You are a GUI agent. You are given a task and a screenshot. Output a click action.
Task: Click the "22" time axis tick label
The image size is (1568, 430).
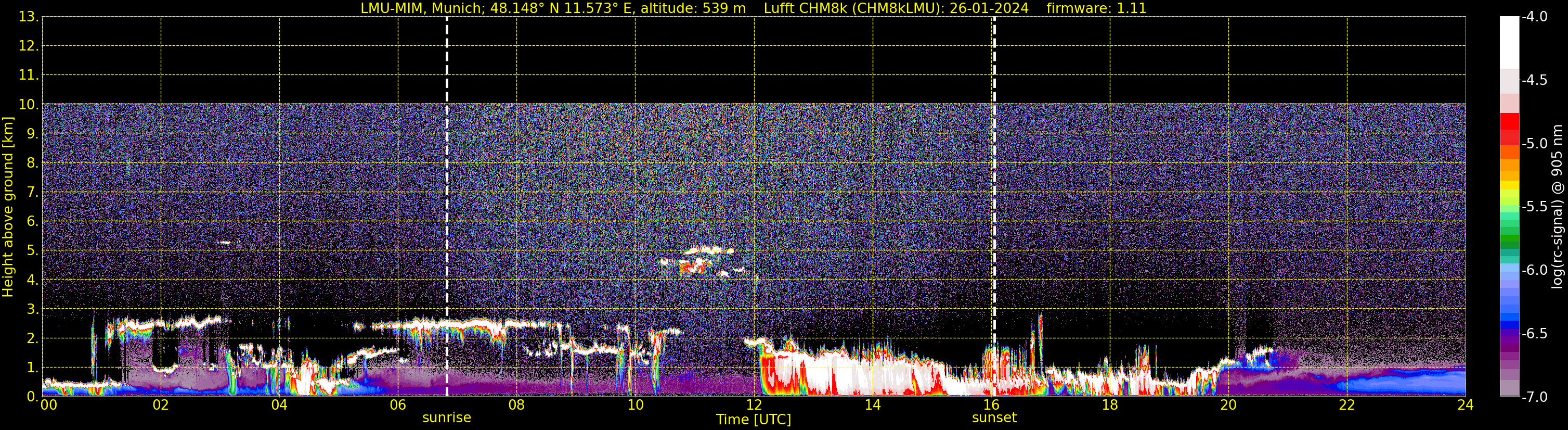(1347, 405)
